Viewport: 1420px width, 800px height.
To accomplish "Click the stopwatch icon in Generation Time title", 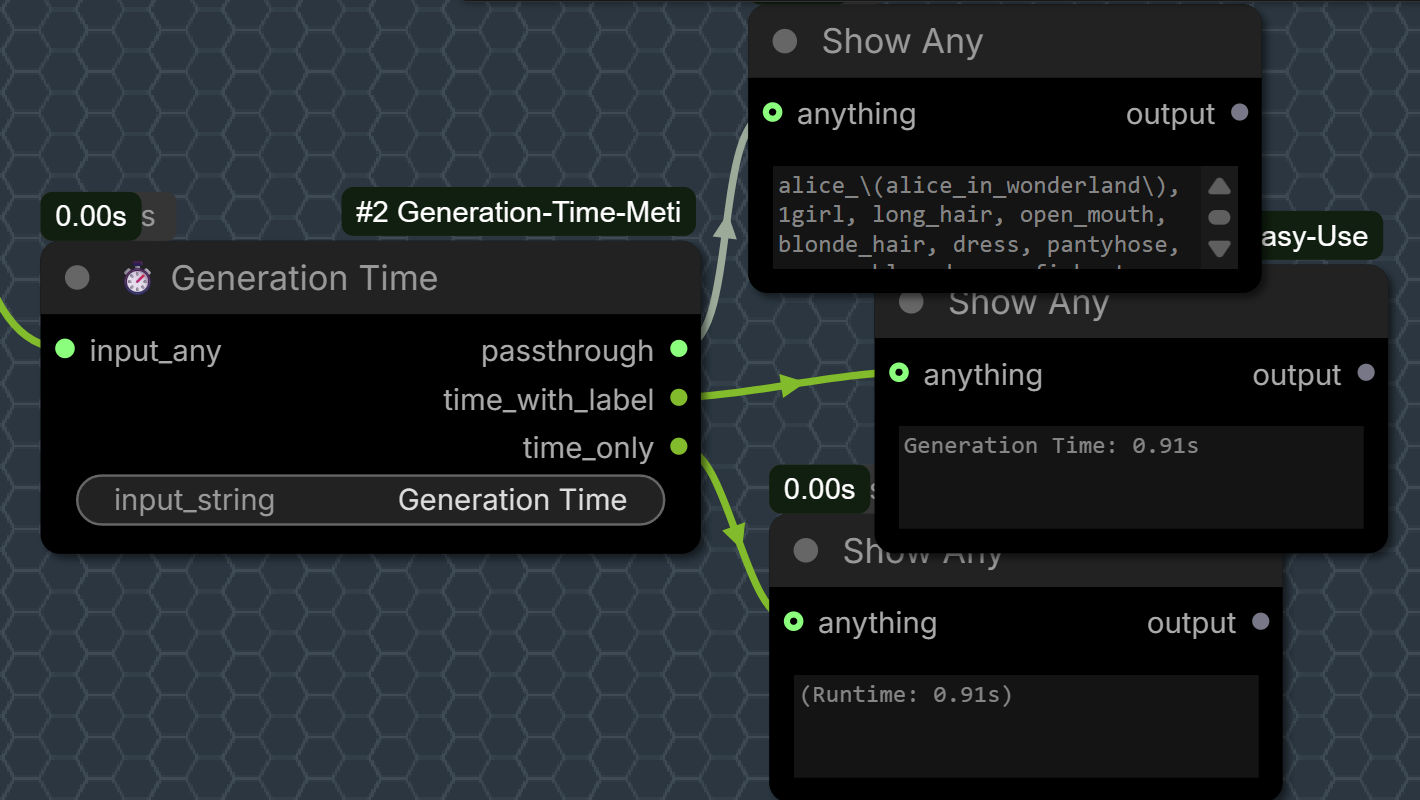I will pos(137,278).
